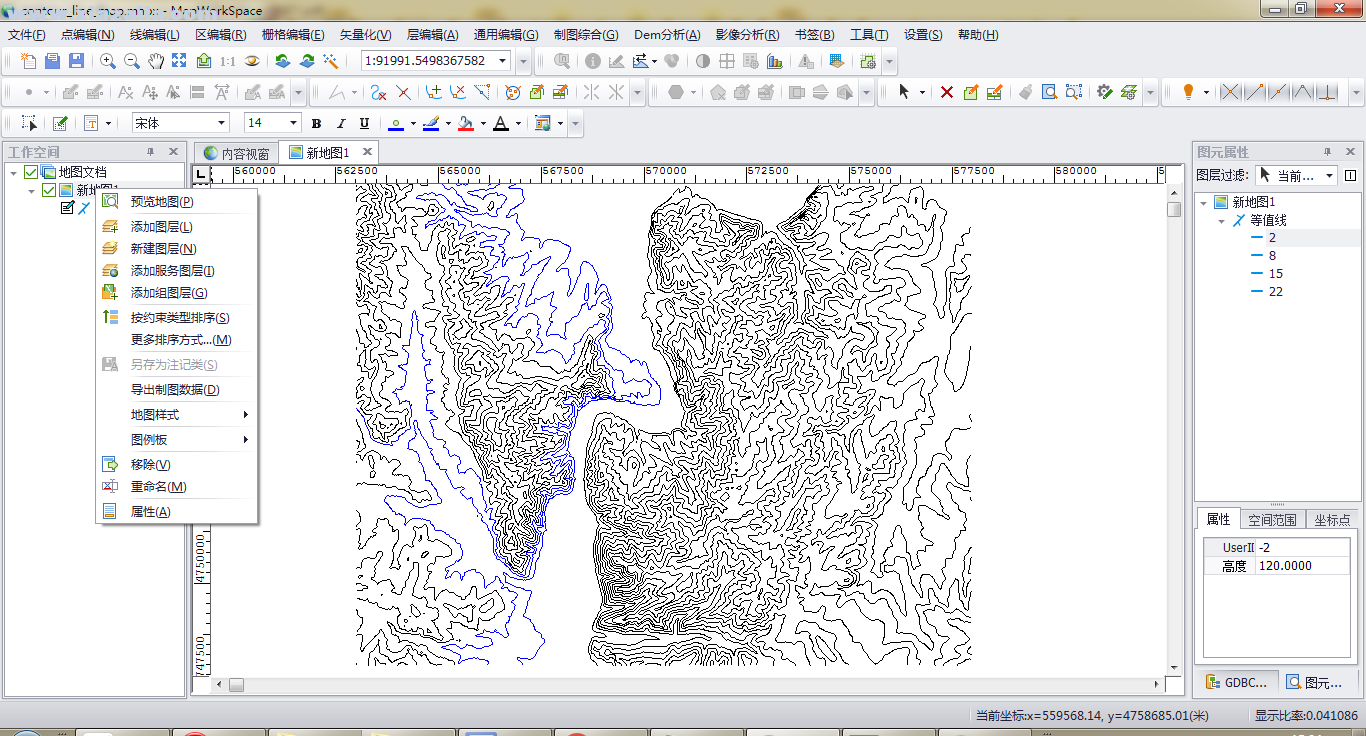This screenshot has width=1366, height=736.
Task: Open the 宋体 font dropdown
Action: 221,123
